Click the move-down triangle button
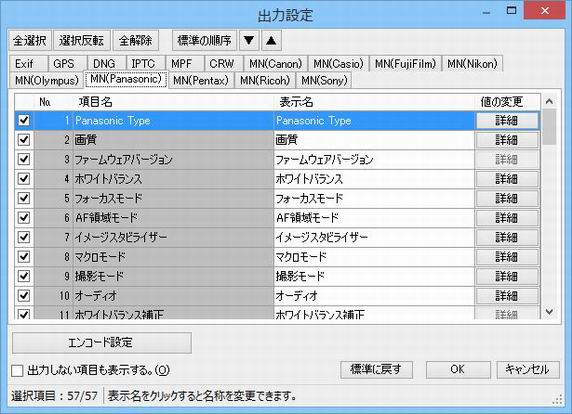572x414 pixels. tap(249, 40)
